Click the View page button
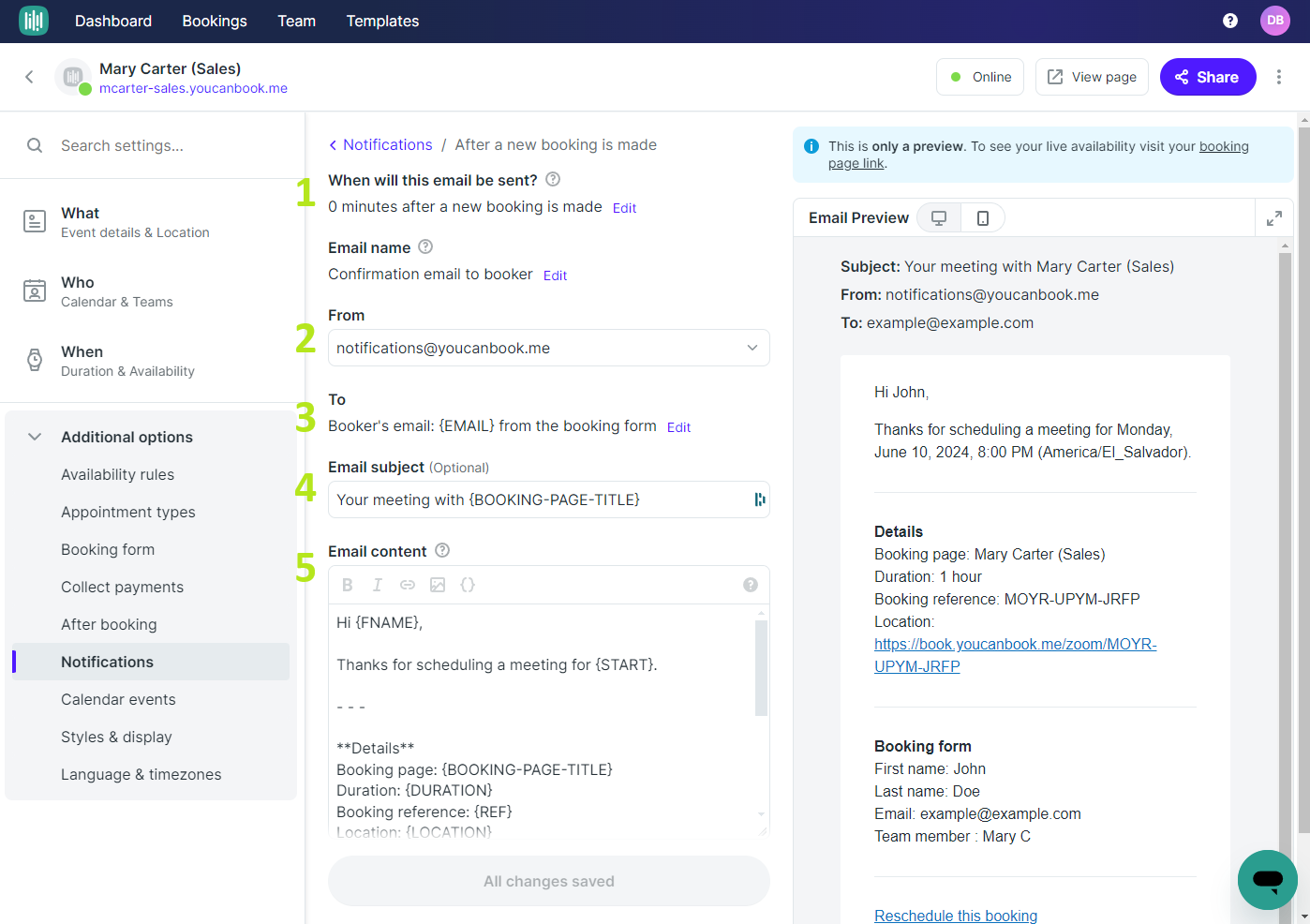The height and width of the screenshot is (924, 1310). [x=1092, y=77]
